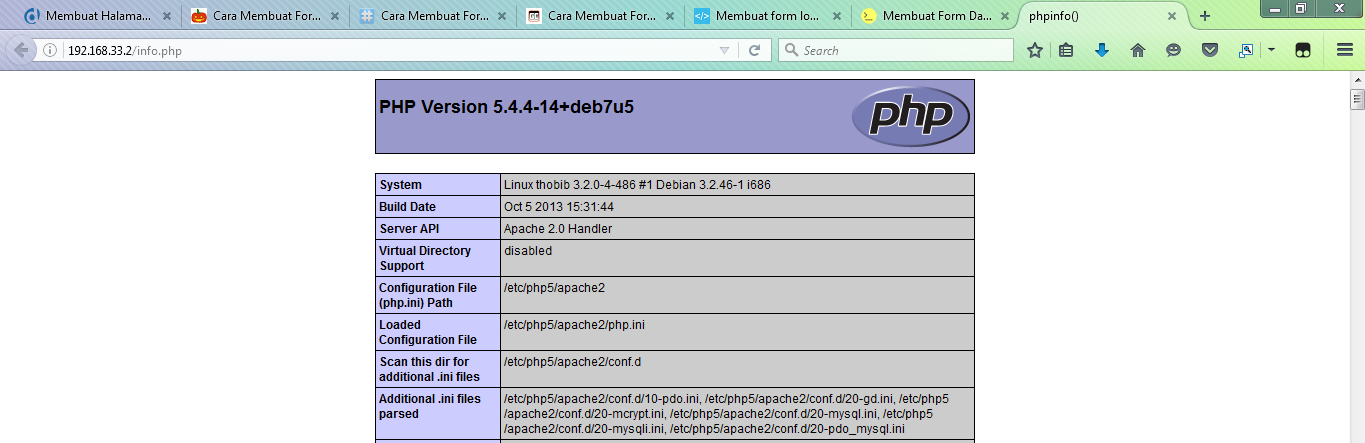Bookmark this page with the star icon
Viewport: 1365px width, 443px height.
(x=1035, y=50)
